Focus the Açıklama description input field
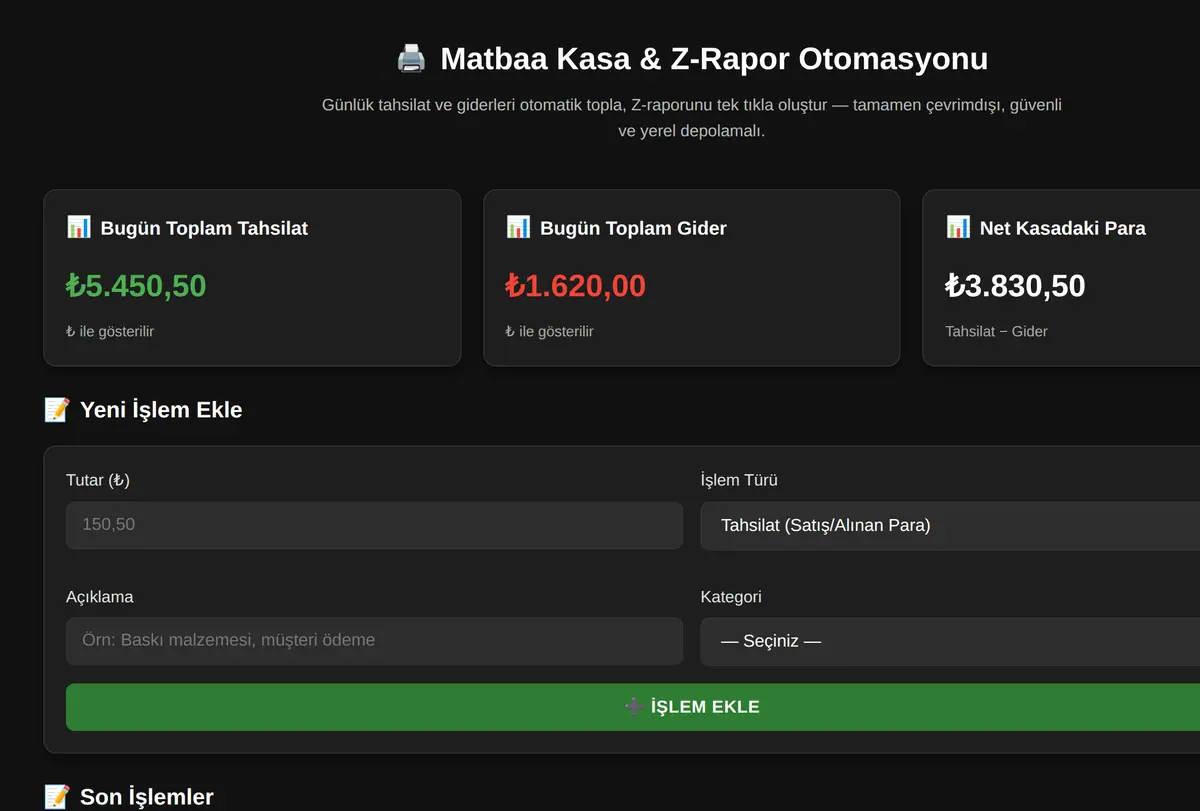Screen dimensions: 1200x811 click(374, 641)
